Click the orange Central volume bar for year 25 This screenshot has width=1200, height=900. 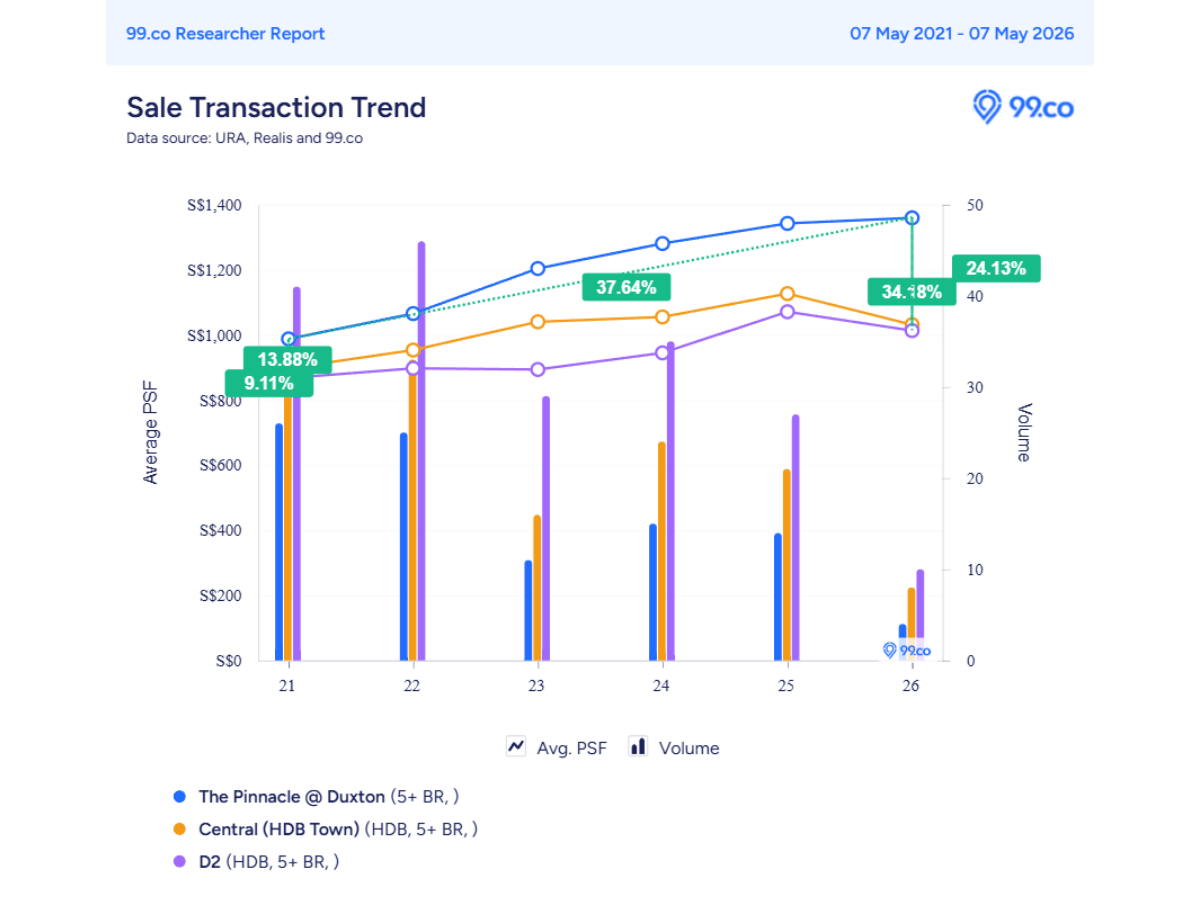click(787, 565)
